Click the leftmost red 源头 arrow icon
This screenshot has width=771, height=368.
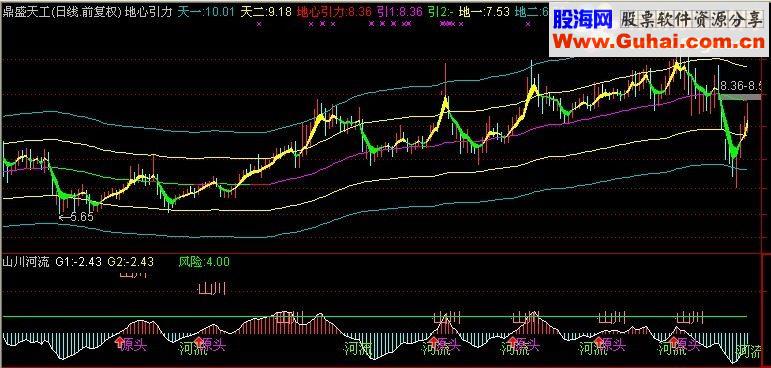point(119,341)
